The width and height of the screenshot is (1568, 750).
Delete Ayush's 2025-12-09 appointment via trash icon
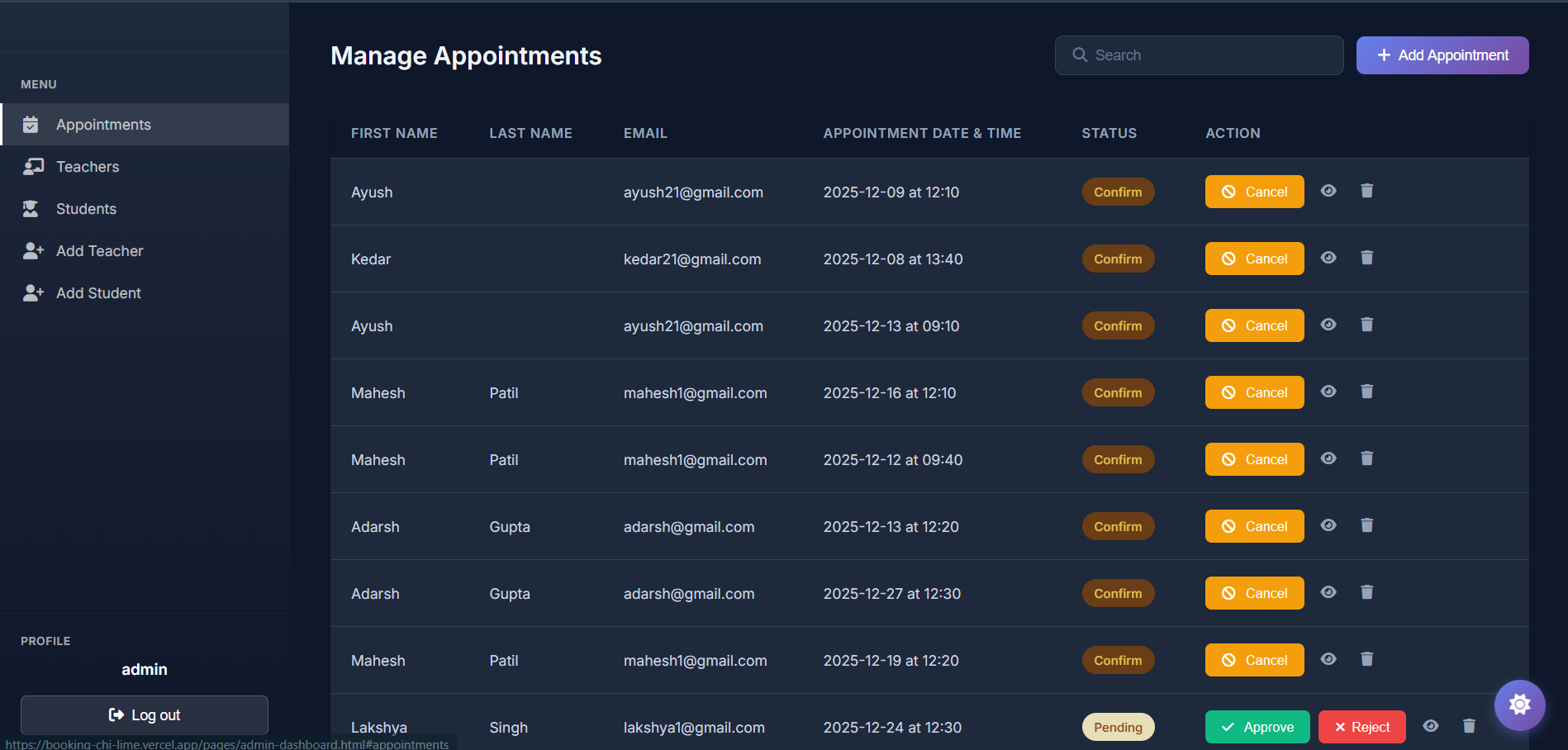1366,191
